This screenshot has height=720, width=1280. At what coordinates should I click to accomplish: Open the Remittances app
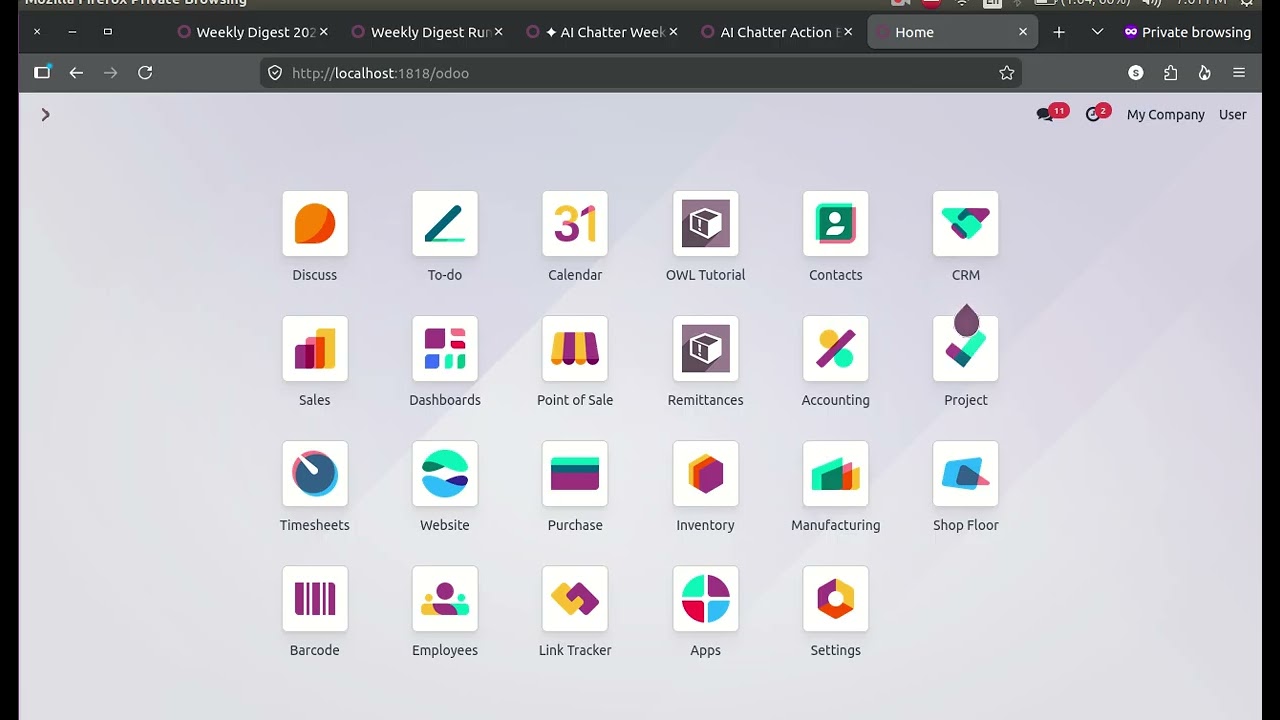click(x=706, y=349)
